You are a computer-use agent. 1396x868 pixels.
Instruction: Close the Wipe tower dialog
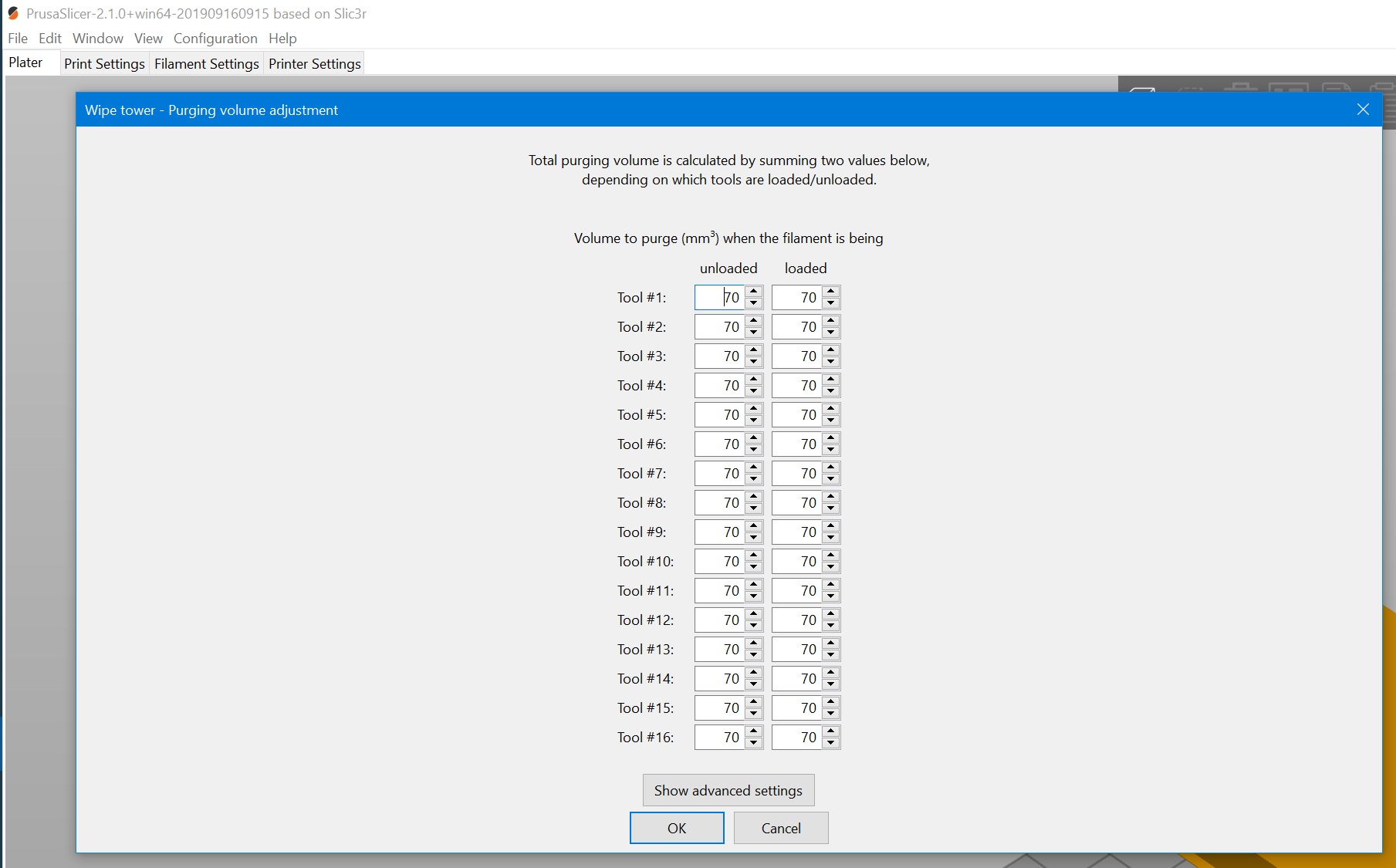pyautogui.click(x=1363, y=110)
